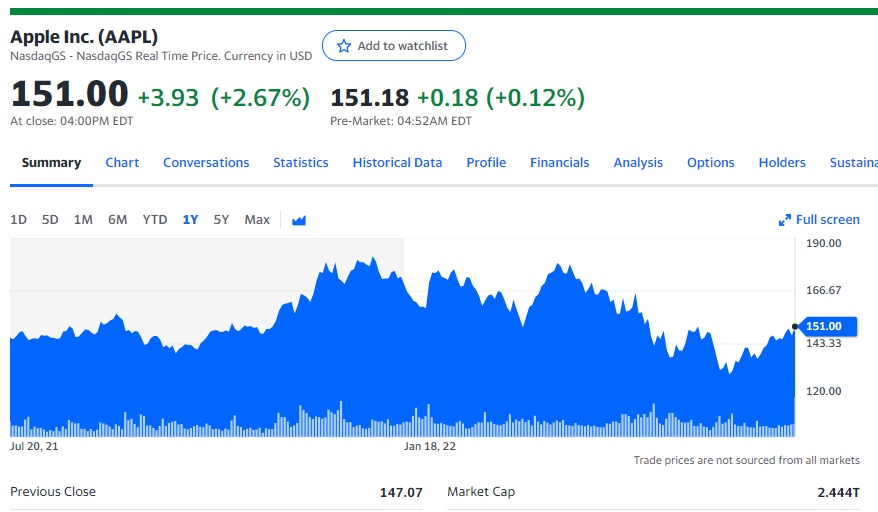This screenshot has height=512, width=878.
Task: Switch chart range to 5Y
Action: click(221, 220)
